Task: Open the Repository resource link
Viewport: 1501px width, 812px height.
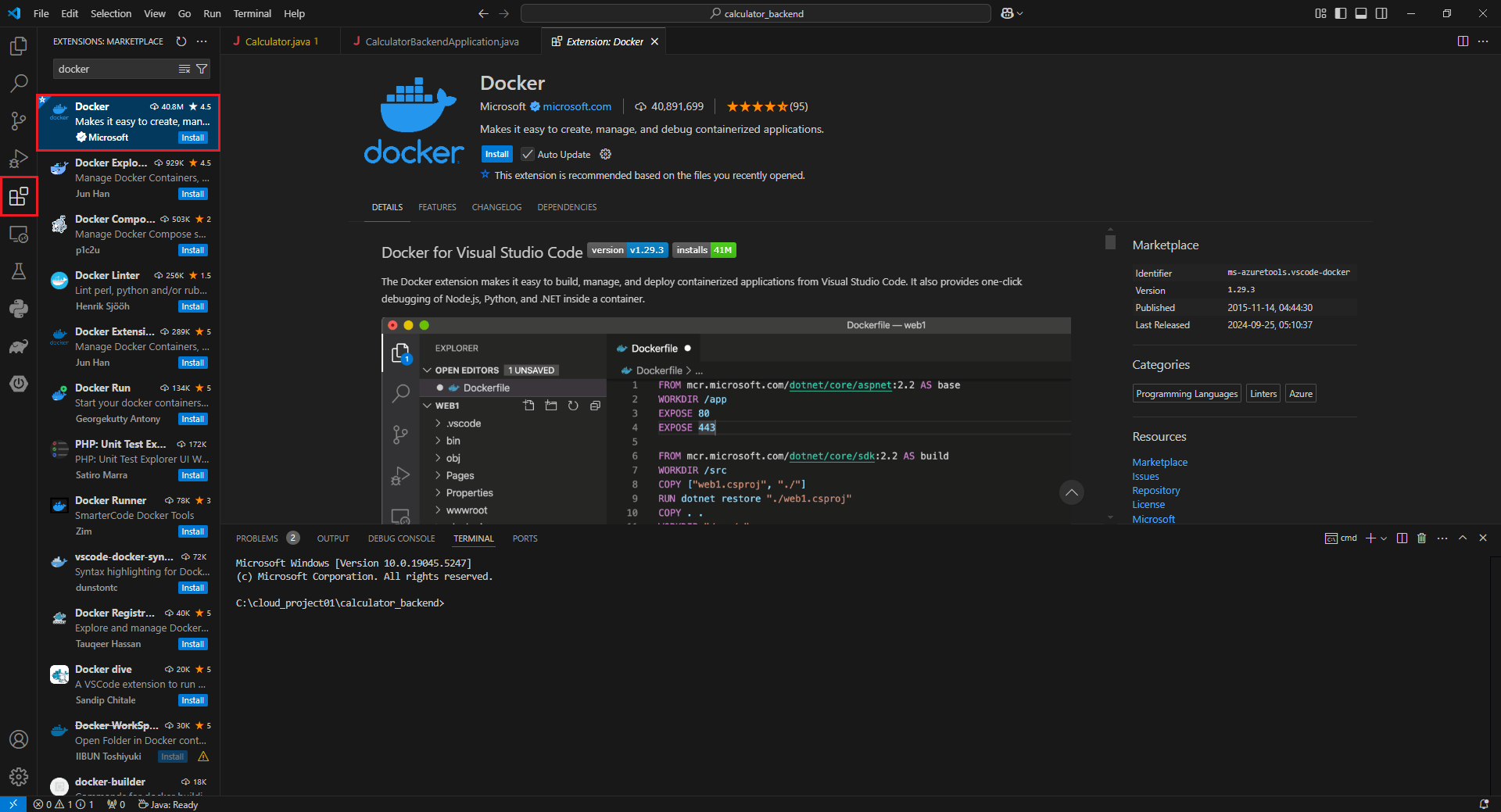Action: point(1155,491)
